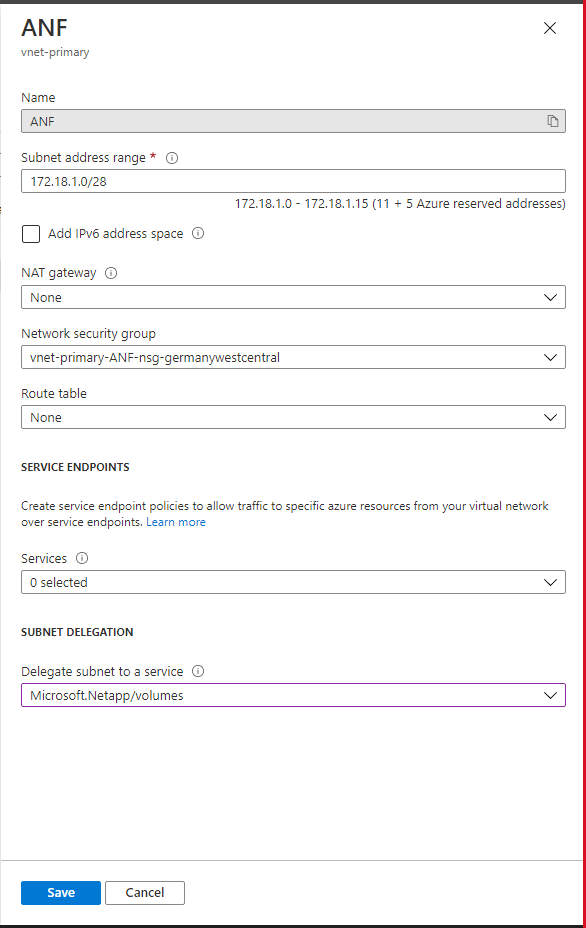
Task: Open the IPv6 address space info tooltip
Action: tap(198, 233)
